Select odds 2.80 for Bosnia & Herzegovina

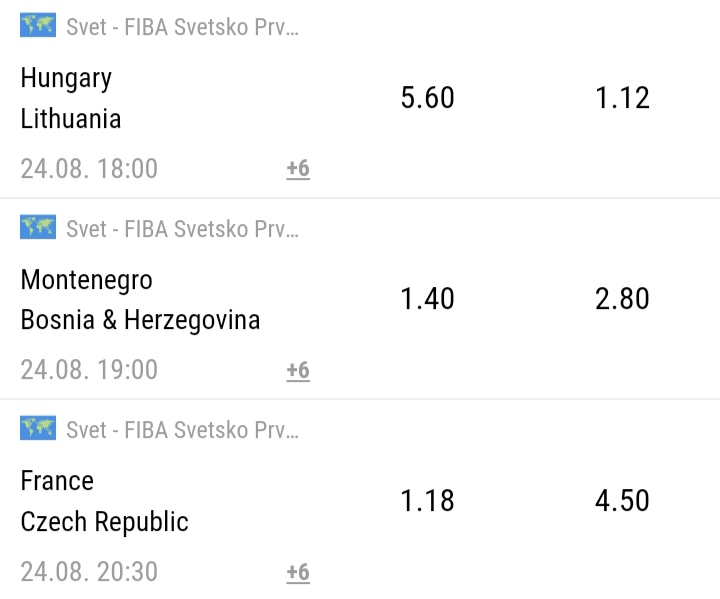click(x=622, y=299)
